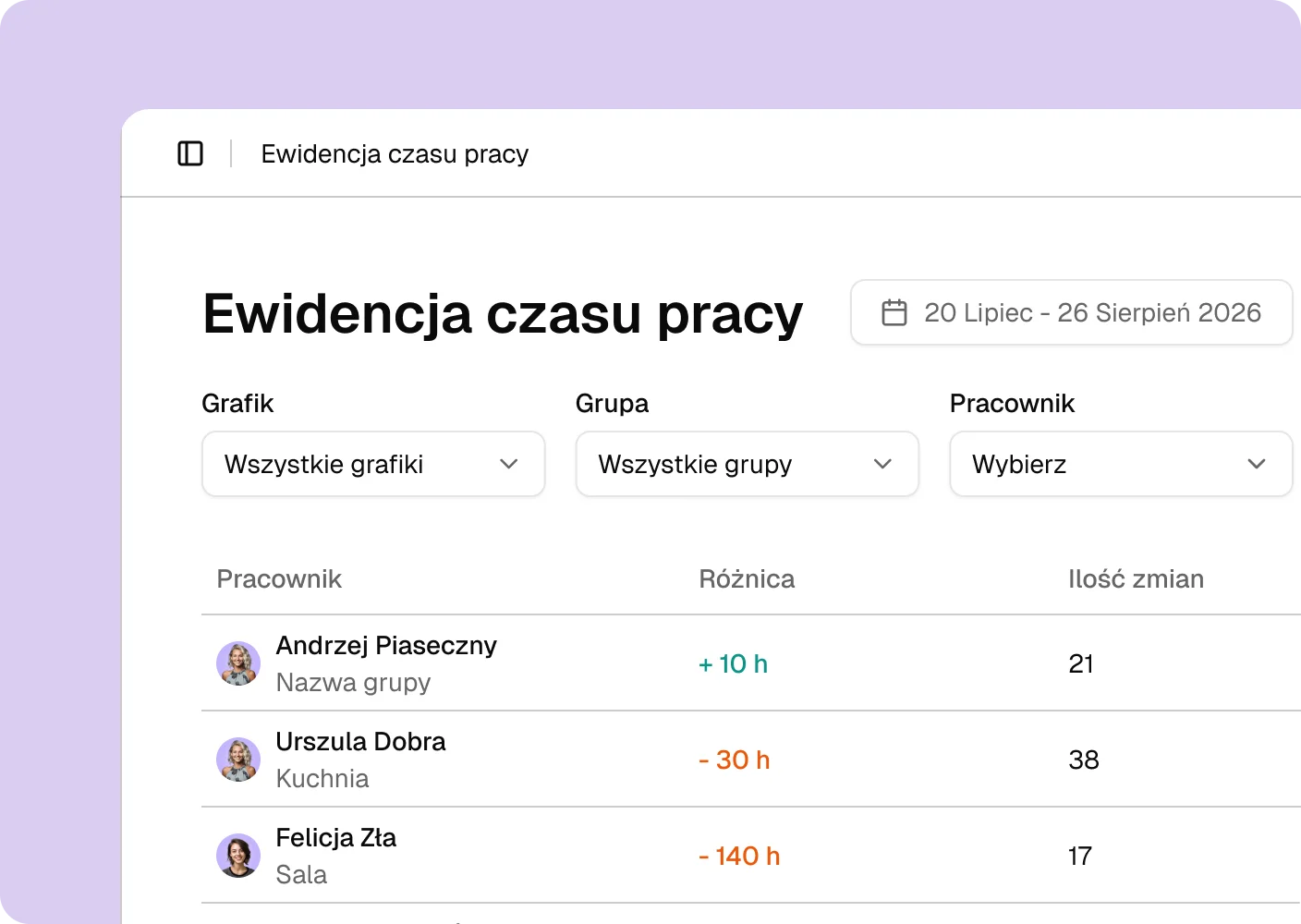Screen dimensions: 1301x924
Task: Sort by the Różnica column header
Action: 747,579
